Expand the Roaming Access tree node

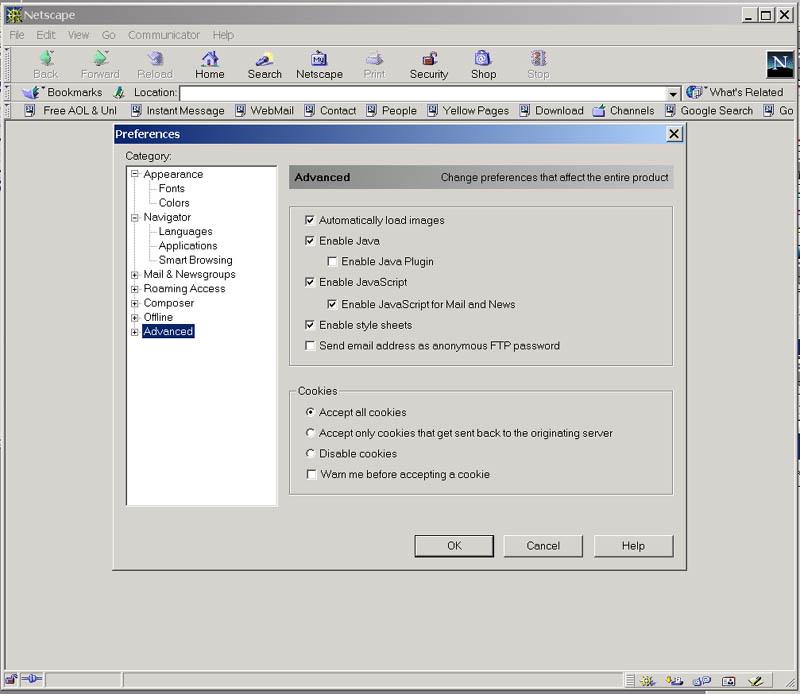click(135, 289)
